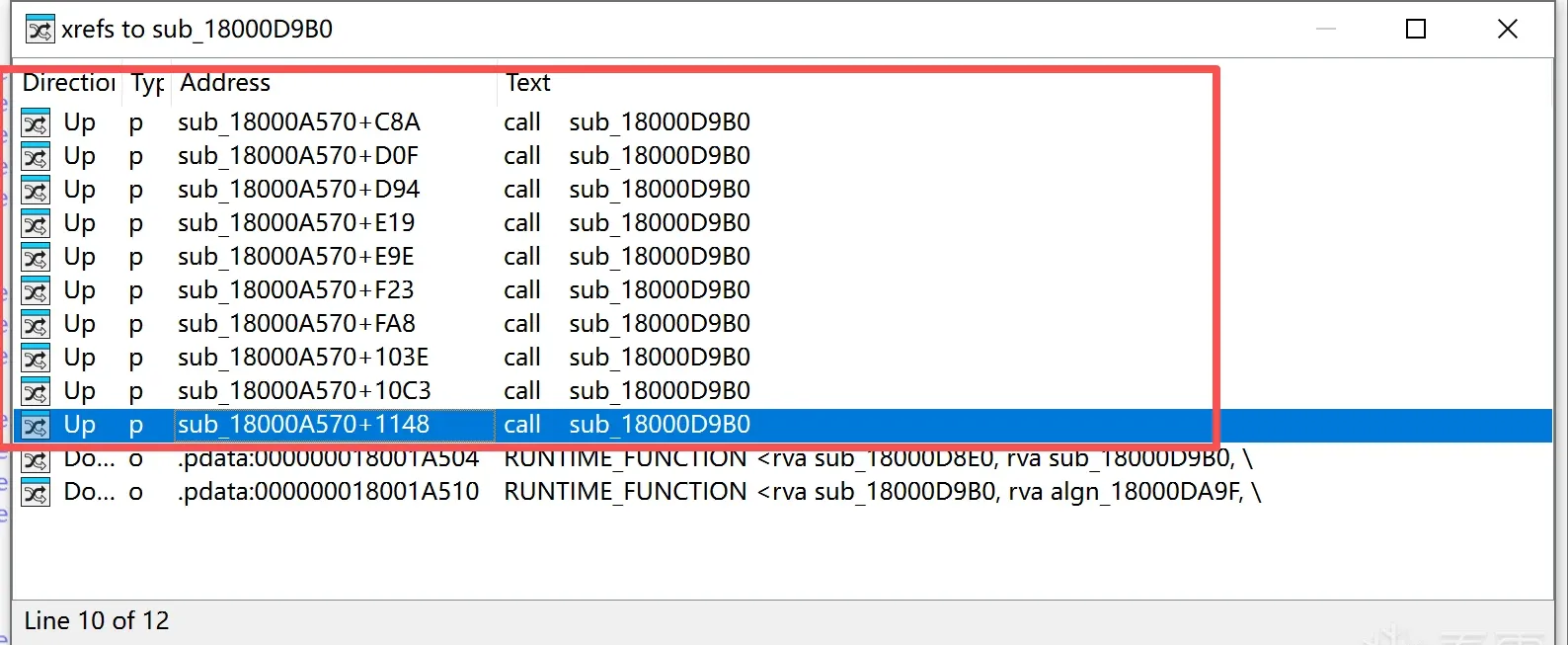Screen dimensions: 1568x645
Task: Close the xrefs dialog window
Action: coord(1508,30)
